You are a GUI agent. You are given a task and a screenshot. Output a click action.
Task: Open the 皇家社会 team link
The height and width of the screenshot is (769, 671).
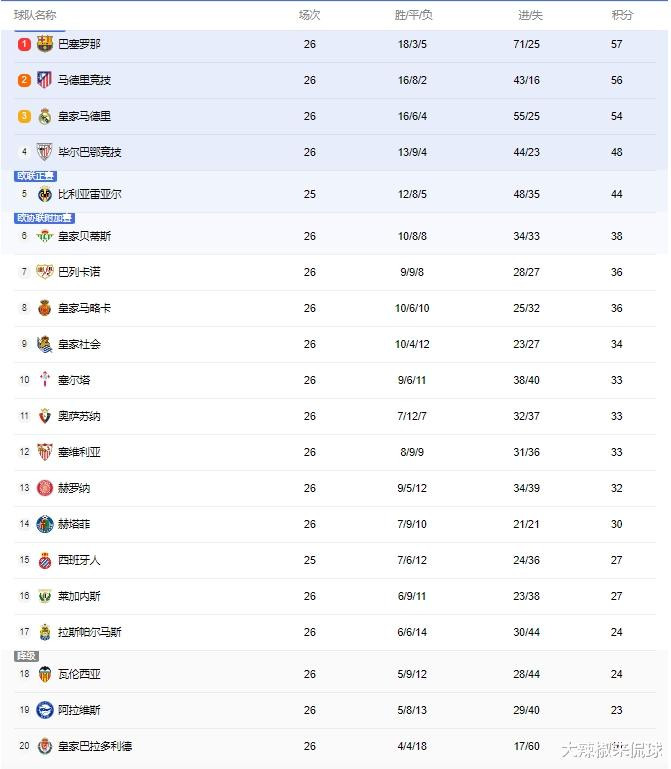79,344
